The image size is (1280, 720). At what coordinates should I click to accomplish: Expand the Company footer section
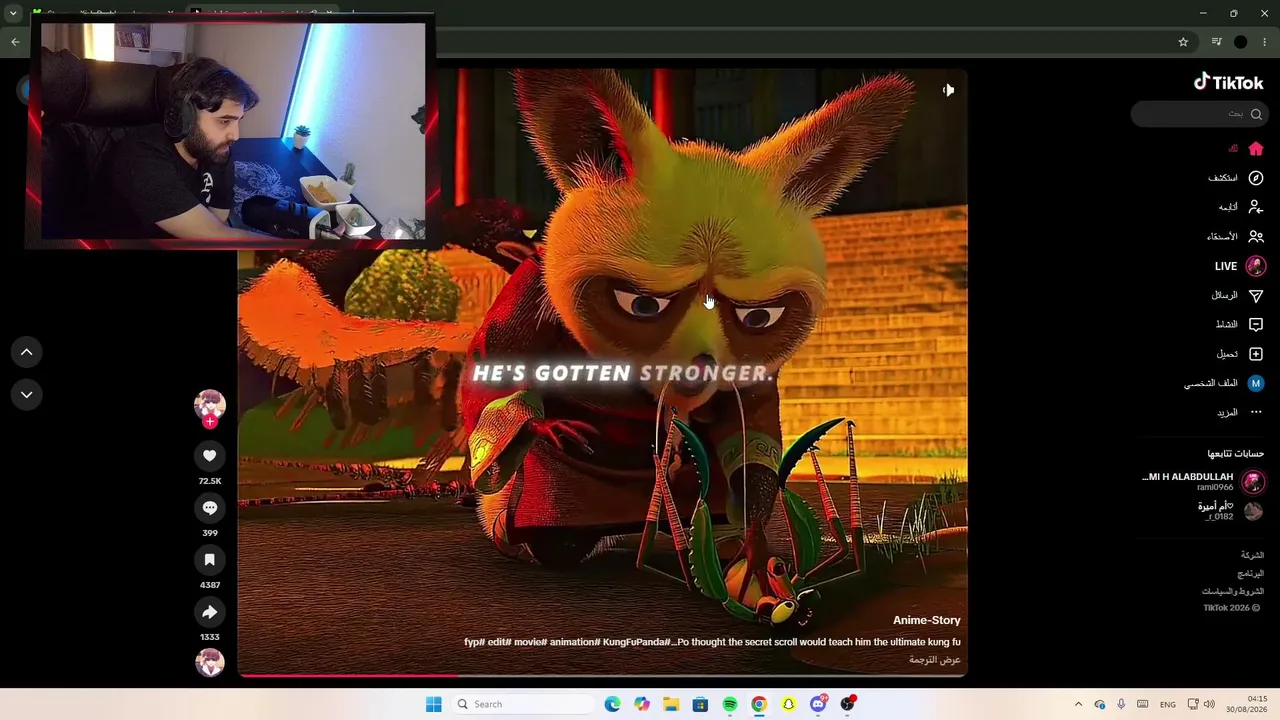coord(1252,555)
